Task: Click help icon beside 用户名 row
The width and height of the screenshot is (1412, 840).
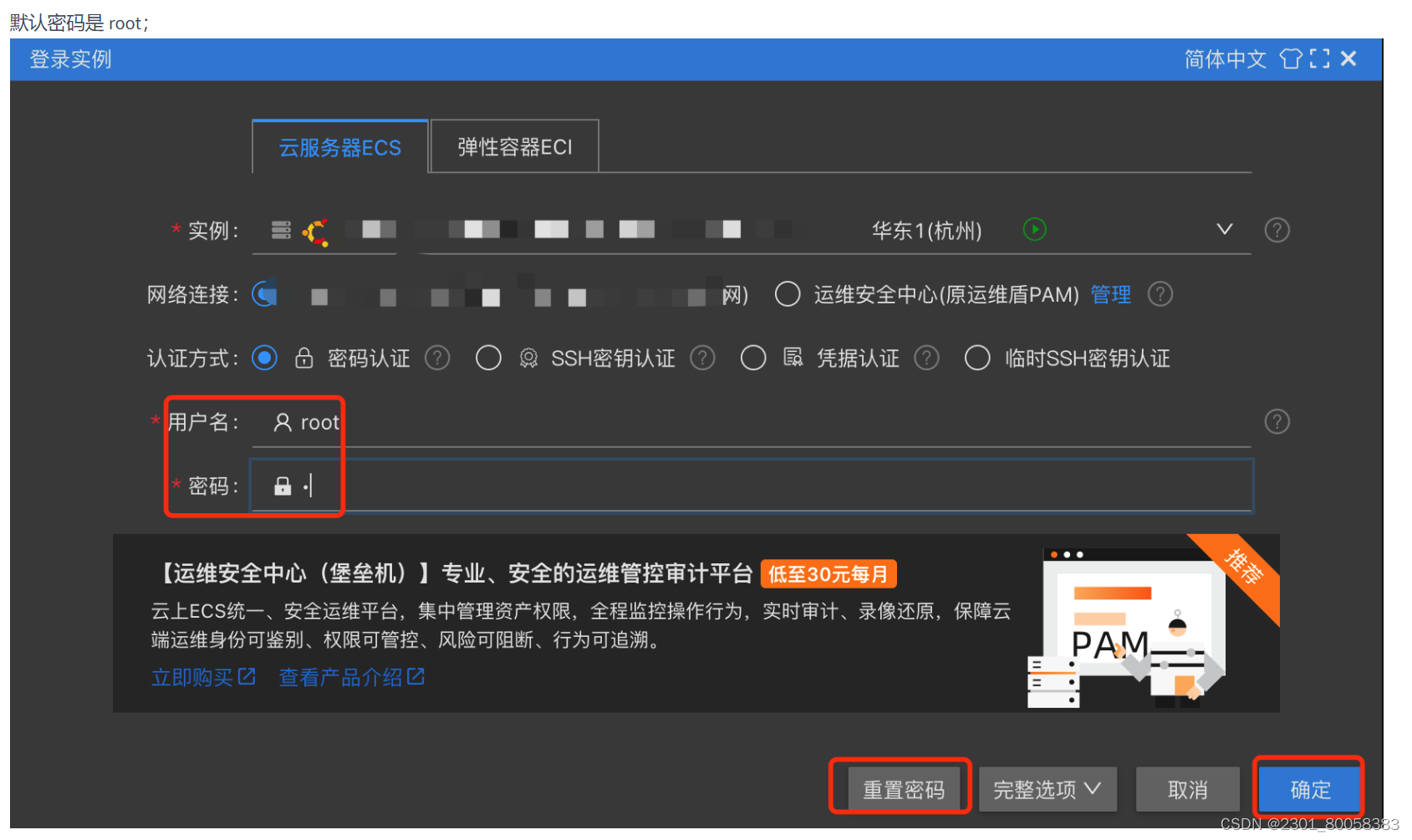Action: click(x=1277, y=421)
